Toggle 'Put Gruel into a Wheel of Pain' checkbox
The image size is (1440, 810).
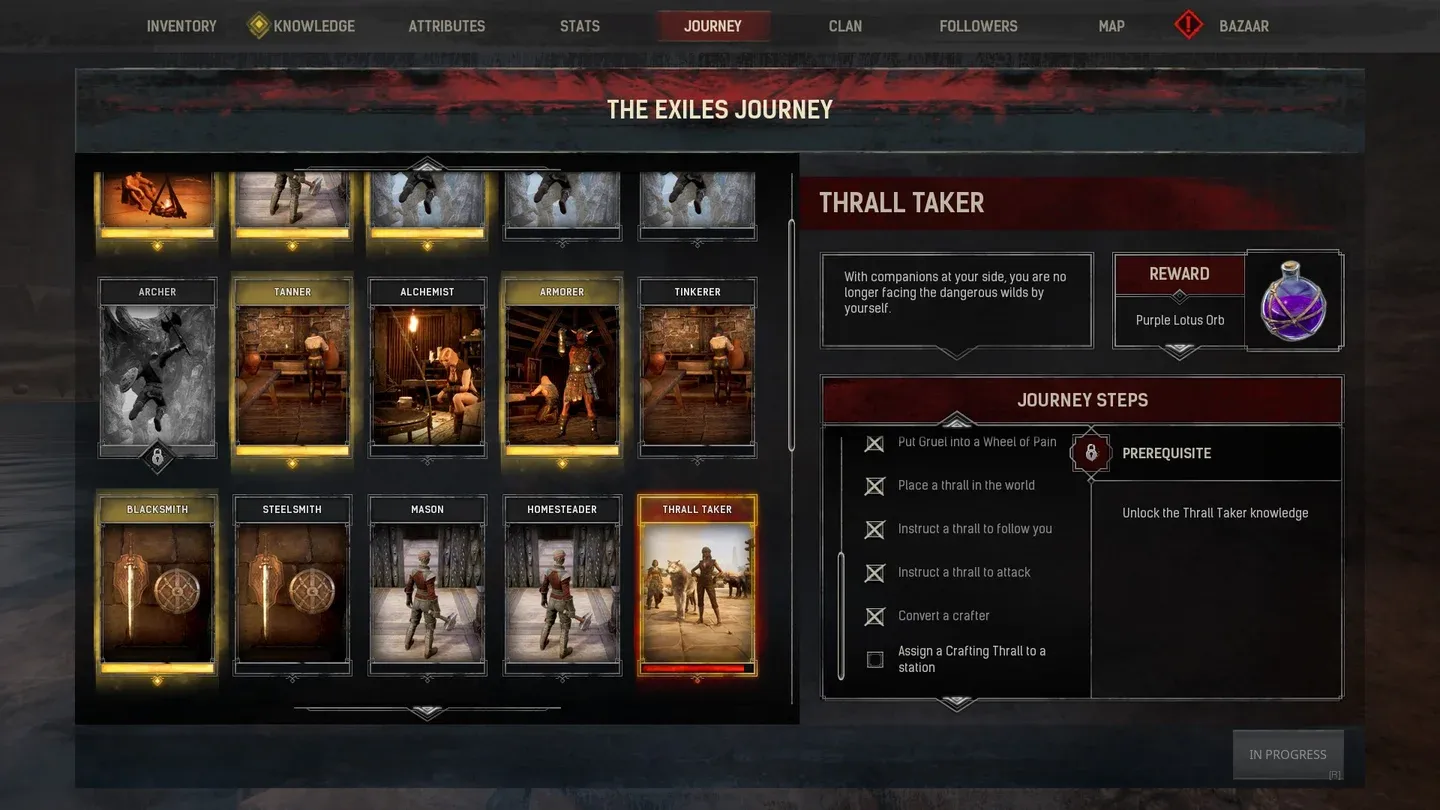875,443
